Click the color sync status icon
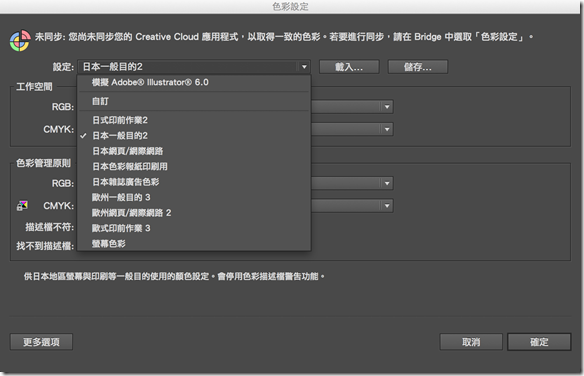584x376 pixels. (x=20, y=41)
